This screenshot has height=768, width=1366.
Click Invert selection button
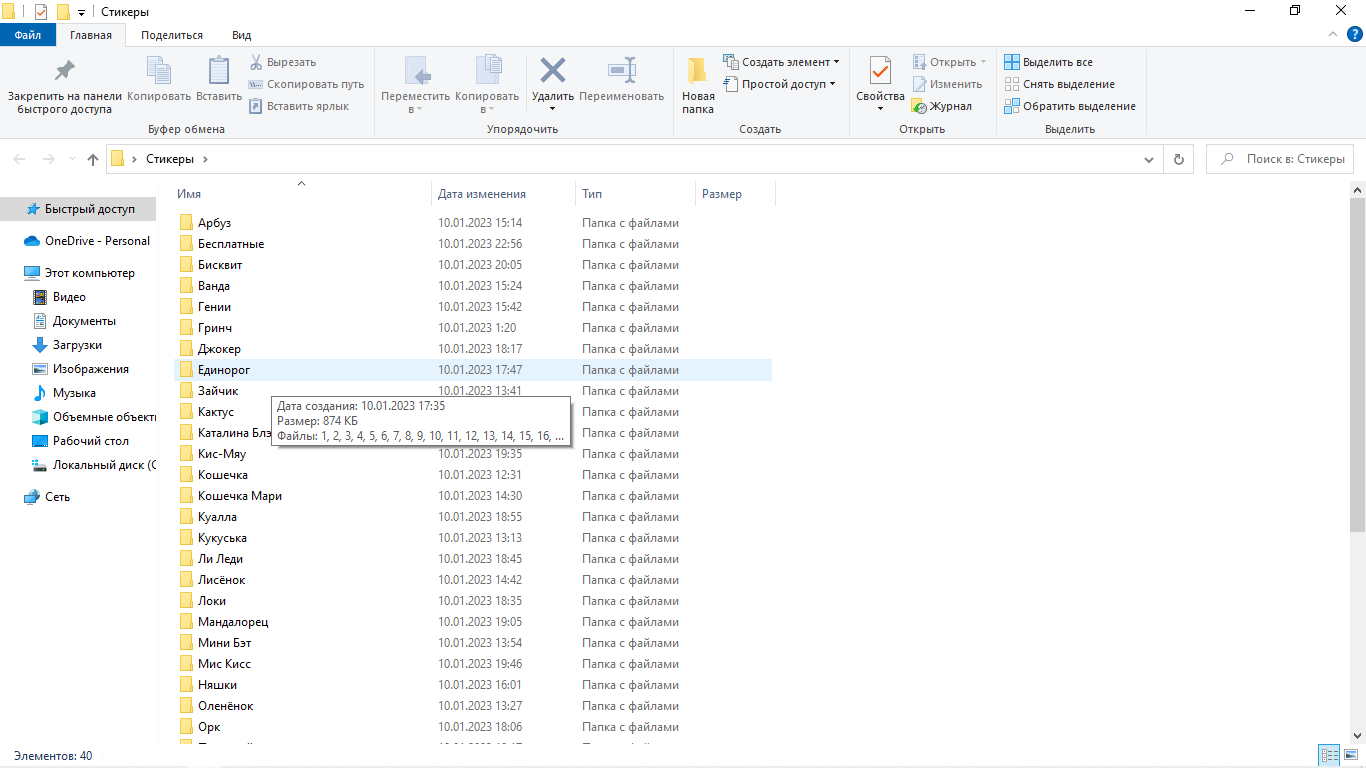pyautogui.click(x=1070, y=106)
